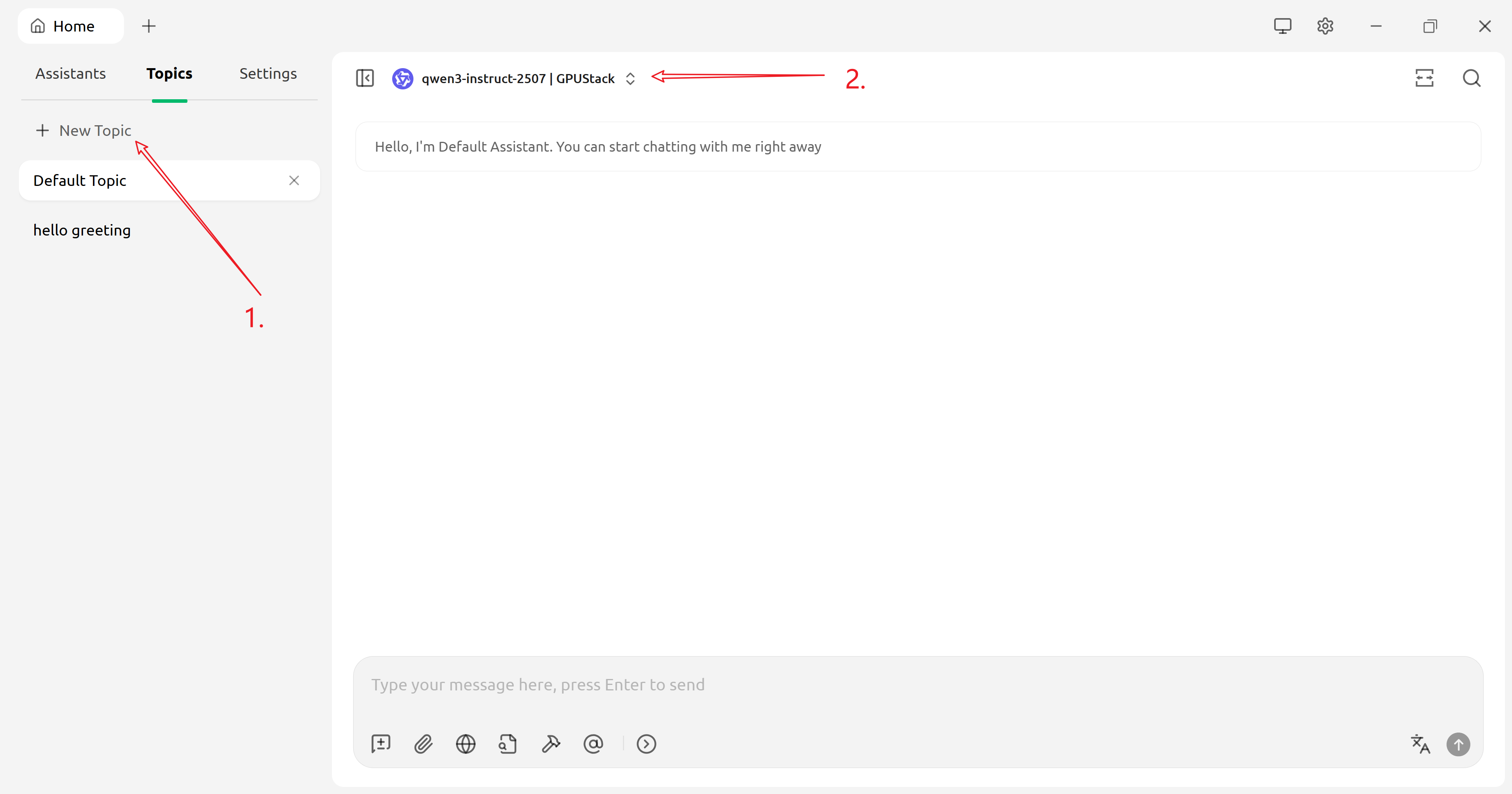Remove Default Topic with X icon
1512x794 pixels.
pyautogui.click(x=294, y=180)
